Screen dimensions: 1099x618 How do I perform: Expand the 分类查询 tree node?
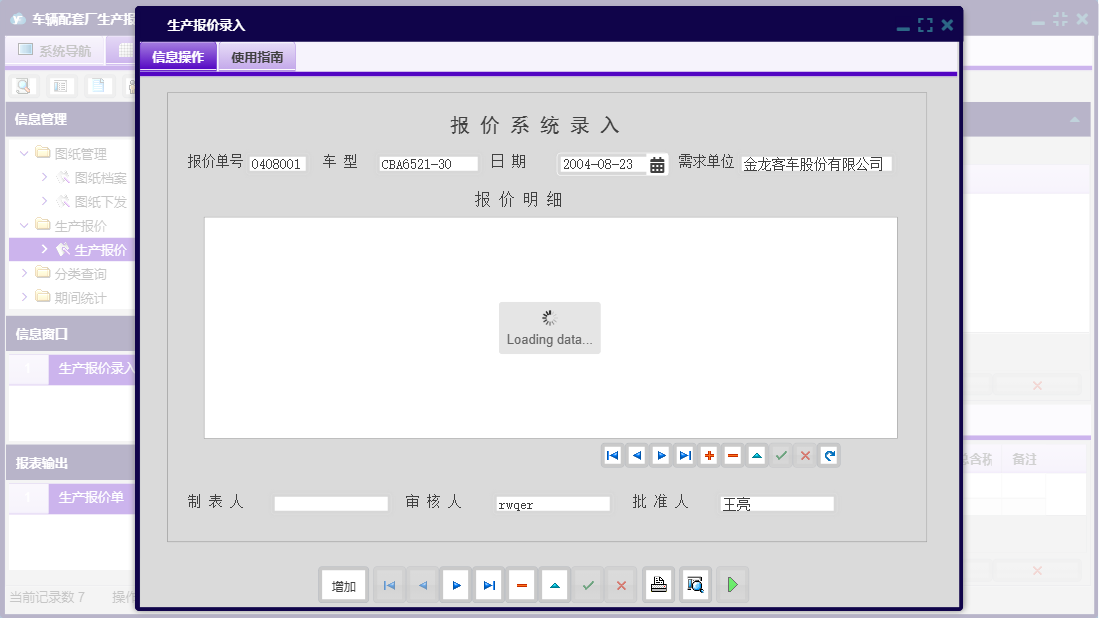pyautogui.click(x=23, y=273)
